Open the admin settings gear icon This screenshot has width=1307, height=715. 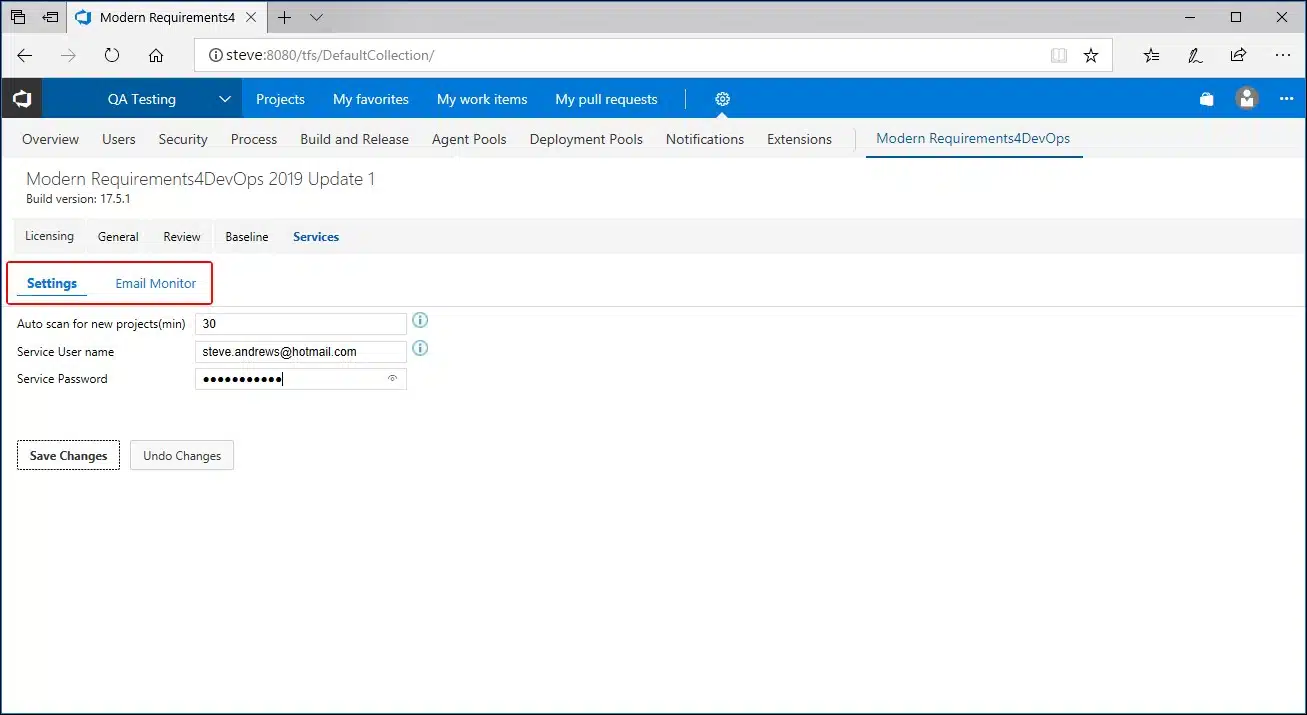pos(722,99)
